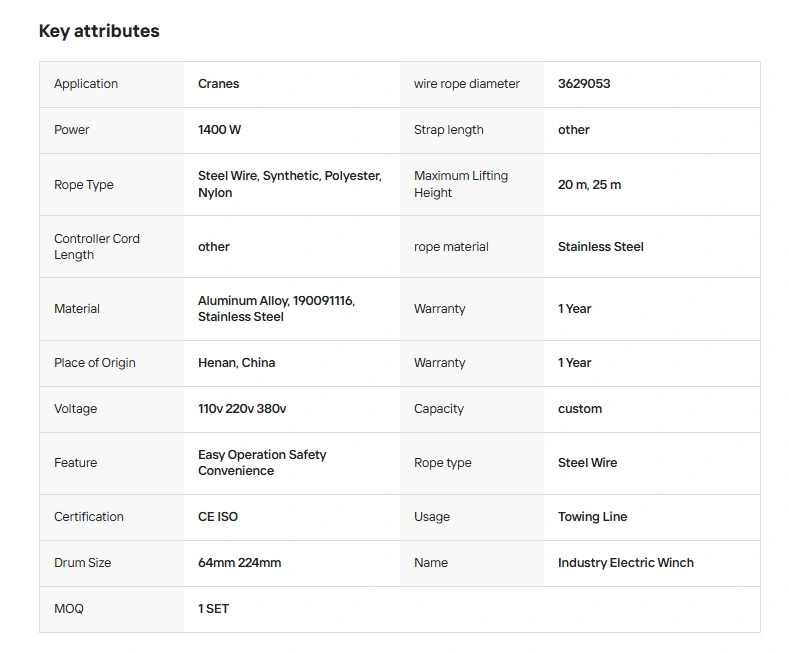Click the Strap length label
789x653 pixels.
[x=448, y=130]
